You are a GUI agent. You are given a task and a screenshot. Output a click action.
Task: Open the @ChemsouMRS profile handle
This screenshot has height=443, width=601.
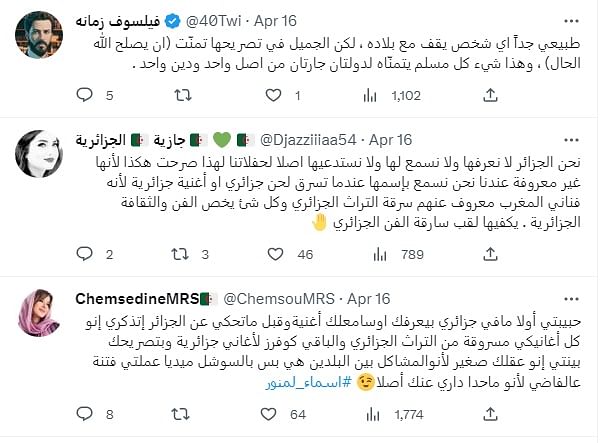coord(279,299)
